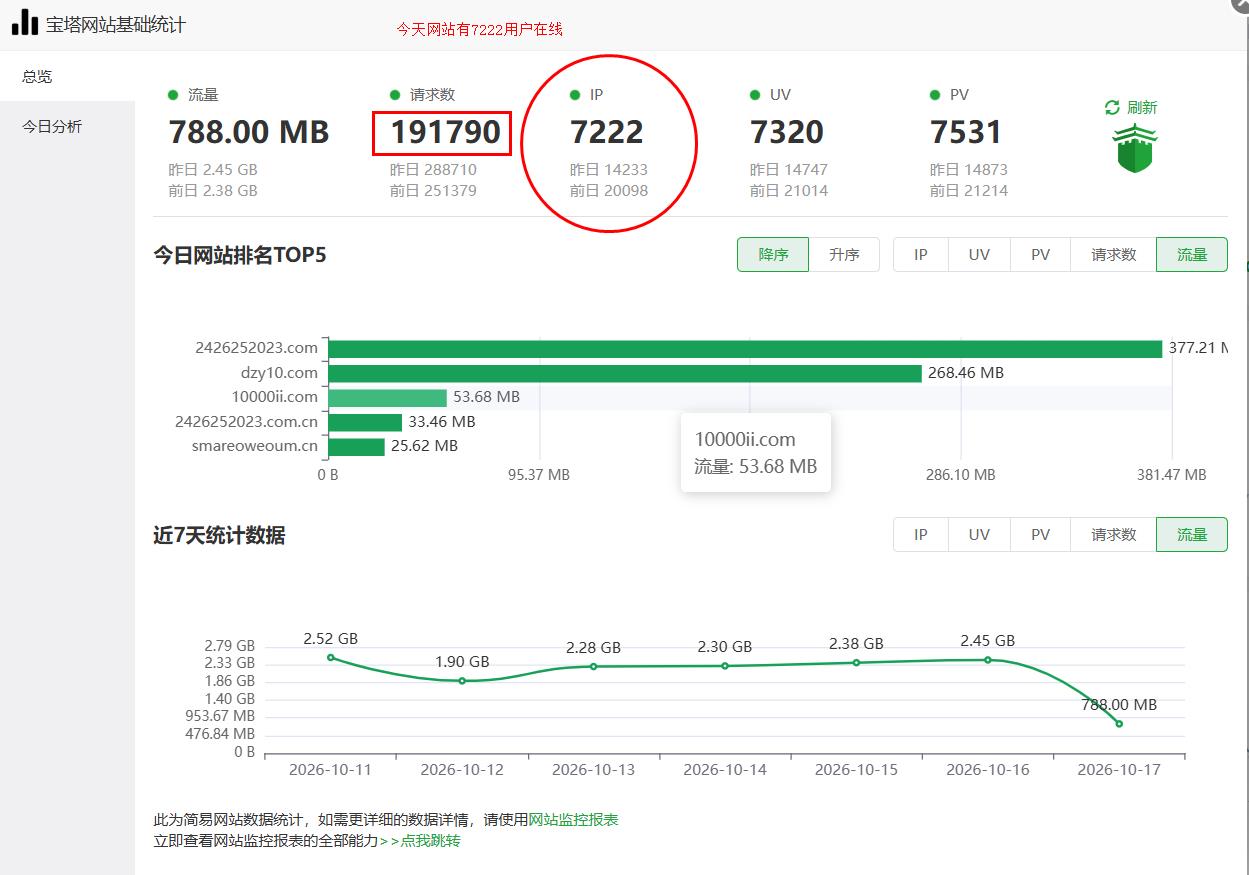Click the 10000ii.com axis label
This screenshot has width=1249, height=875.
[x=274, y=397]
